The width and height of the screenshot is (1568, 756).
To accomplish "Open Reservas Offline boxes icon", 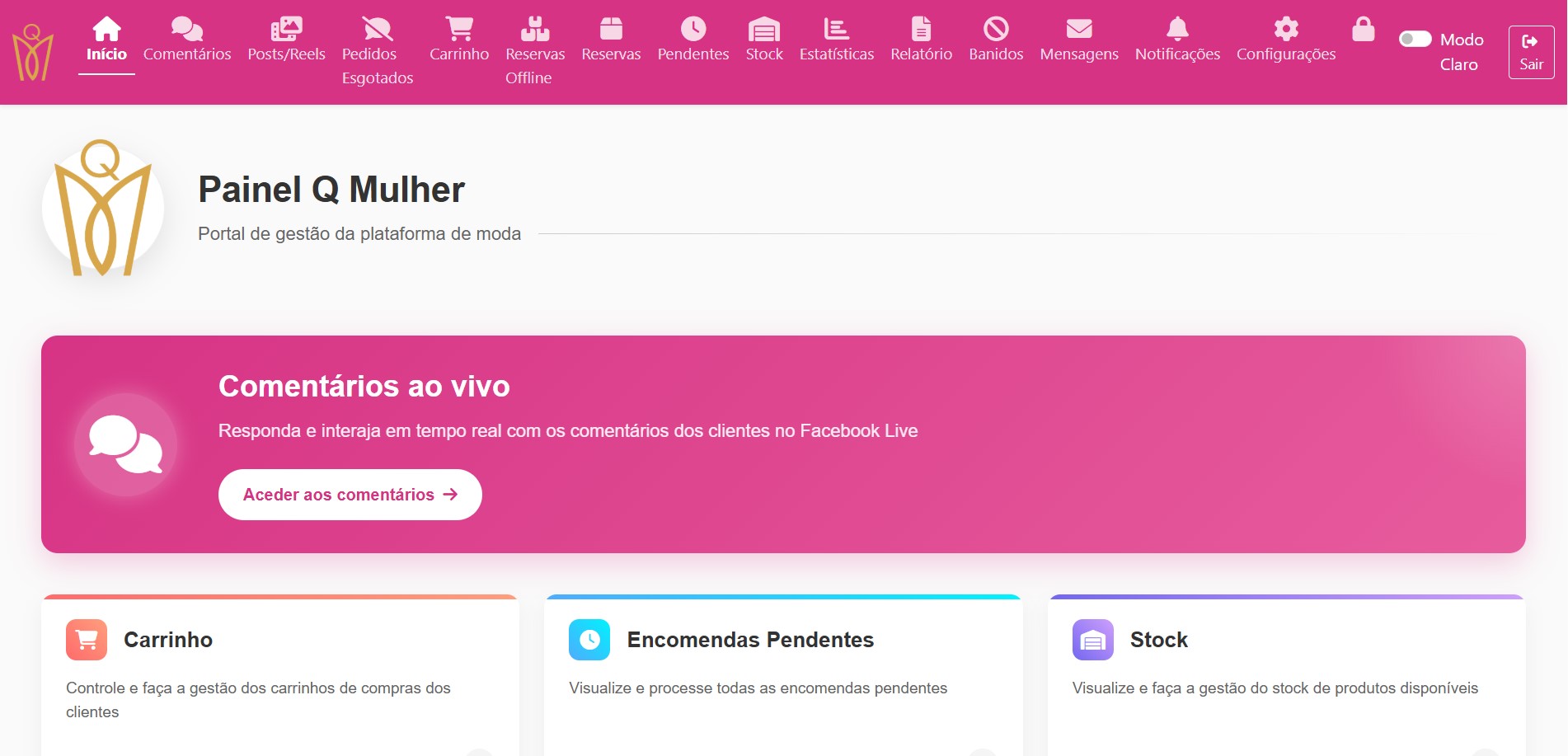I will 535,30.
